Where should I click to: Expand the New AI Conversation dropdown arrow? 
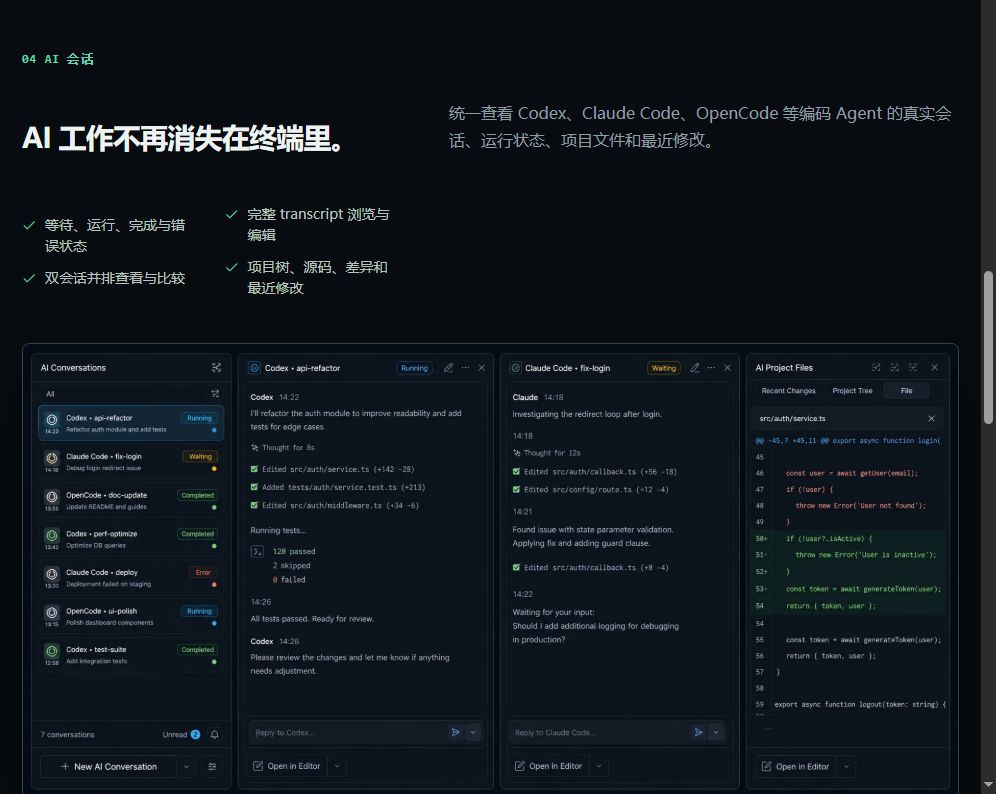(186, 767)
